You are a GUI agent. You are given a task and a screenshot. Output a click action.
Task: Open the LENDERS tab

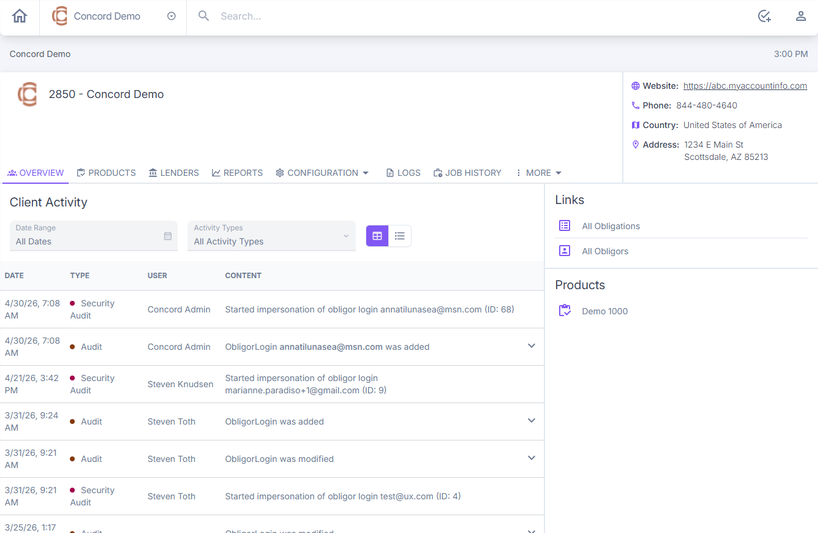coord(174,173)
